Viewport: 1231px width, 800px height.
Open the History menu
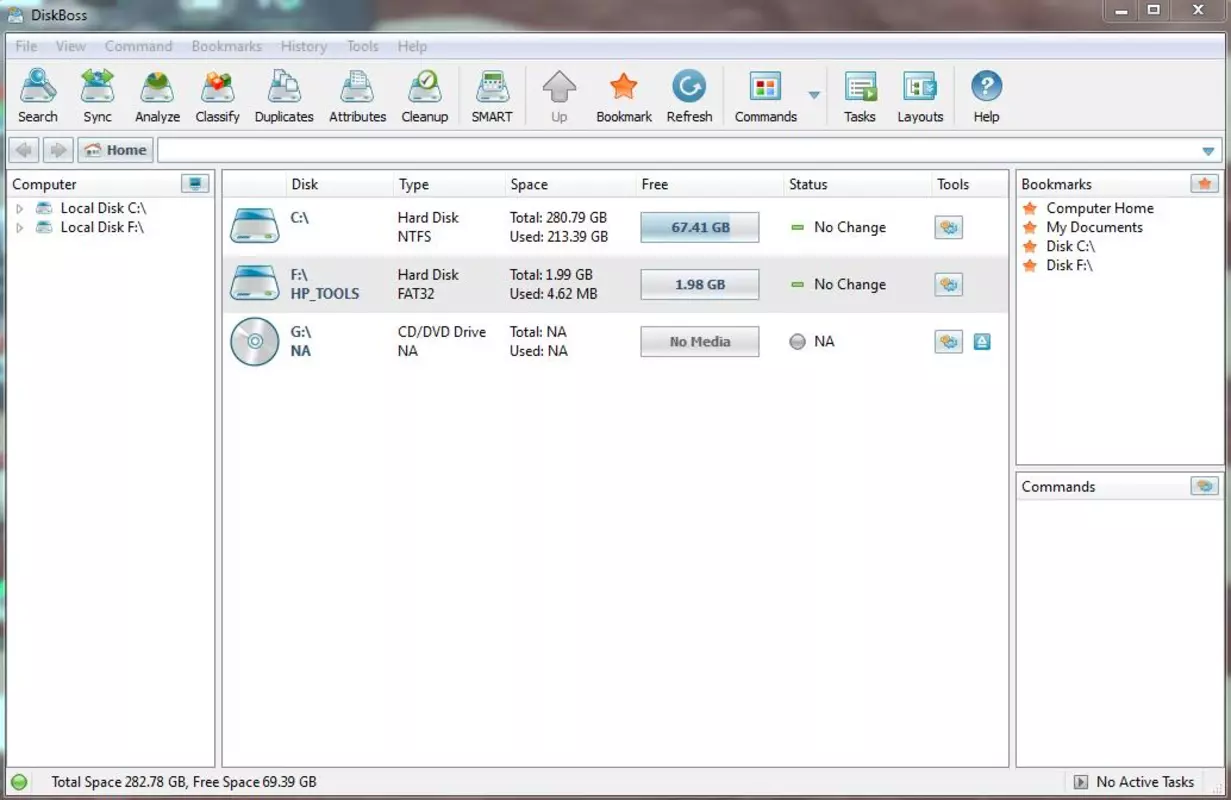tap(304, 46)
